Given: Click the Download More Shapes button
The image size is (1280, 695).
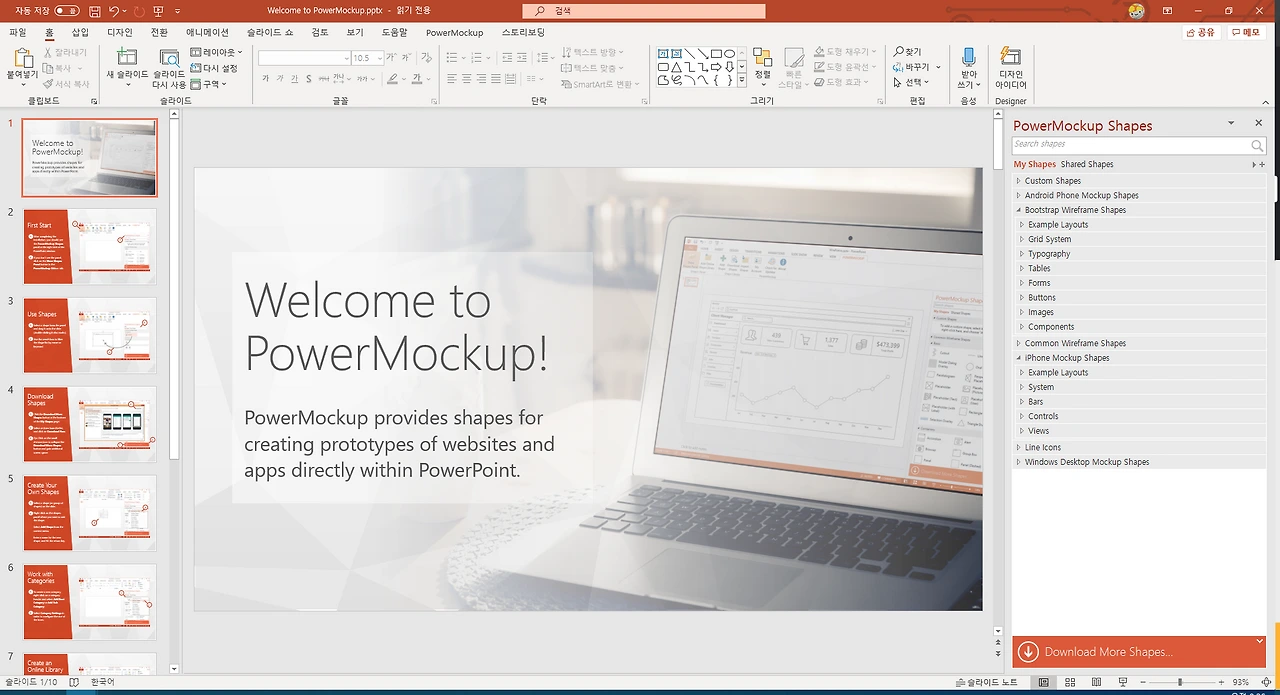Looking at the screenshot, I should [1139, 652].
